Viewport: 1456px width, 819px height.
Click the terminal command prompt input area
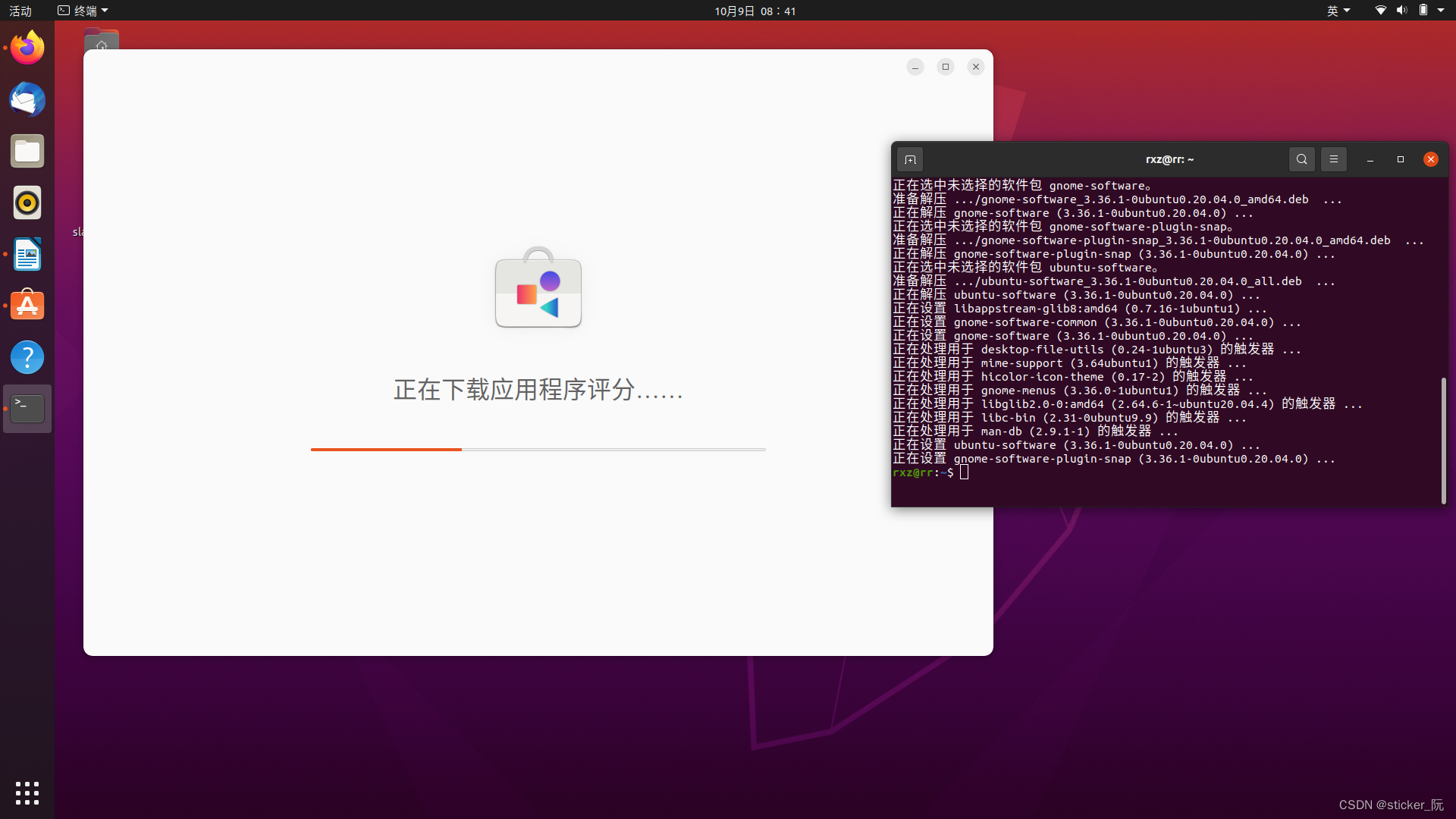963,472
